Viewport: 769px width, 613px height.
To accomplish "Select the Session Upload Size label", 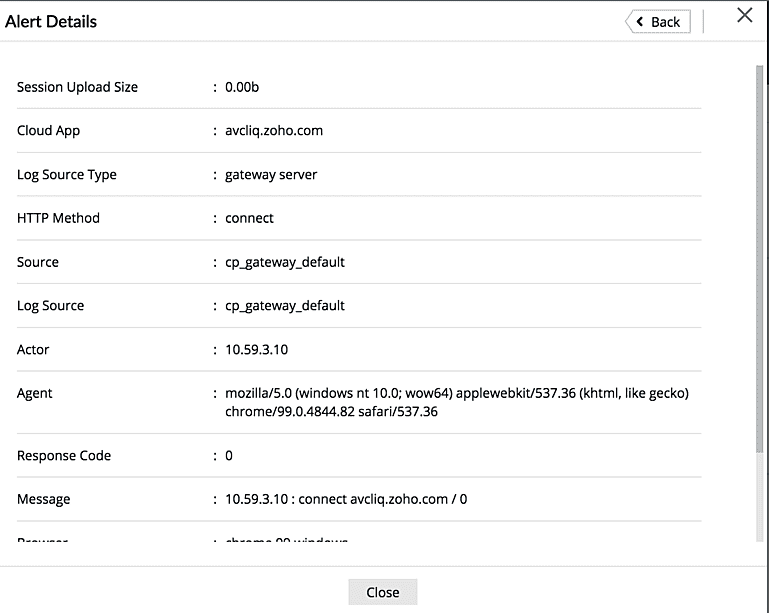I will pyautogui.click(x=77, y=87).
